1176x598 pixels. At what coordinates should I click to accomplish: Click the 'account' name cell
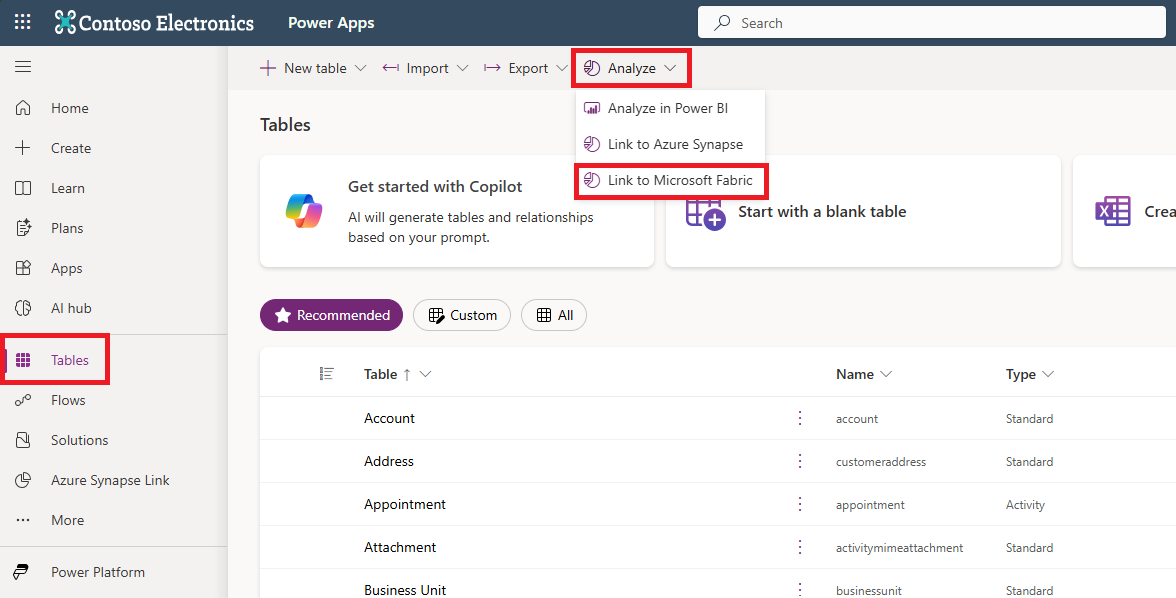856,419
